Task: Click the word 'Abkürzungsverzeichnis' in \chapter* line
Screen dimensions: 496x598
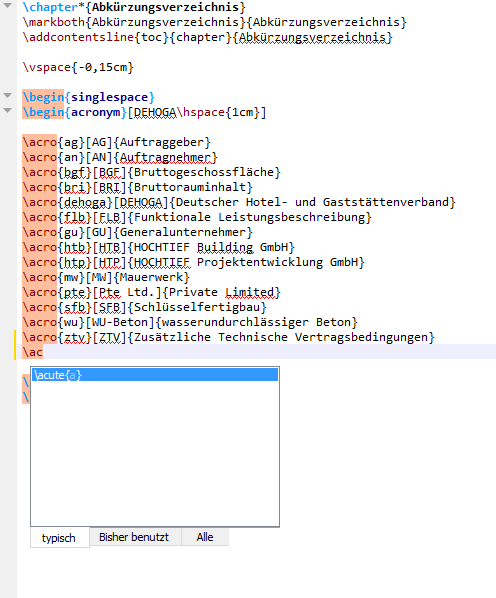Action: 165,7
